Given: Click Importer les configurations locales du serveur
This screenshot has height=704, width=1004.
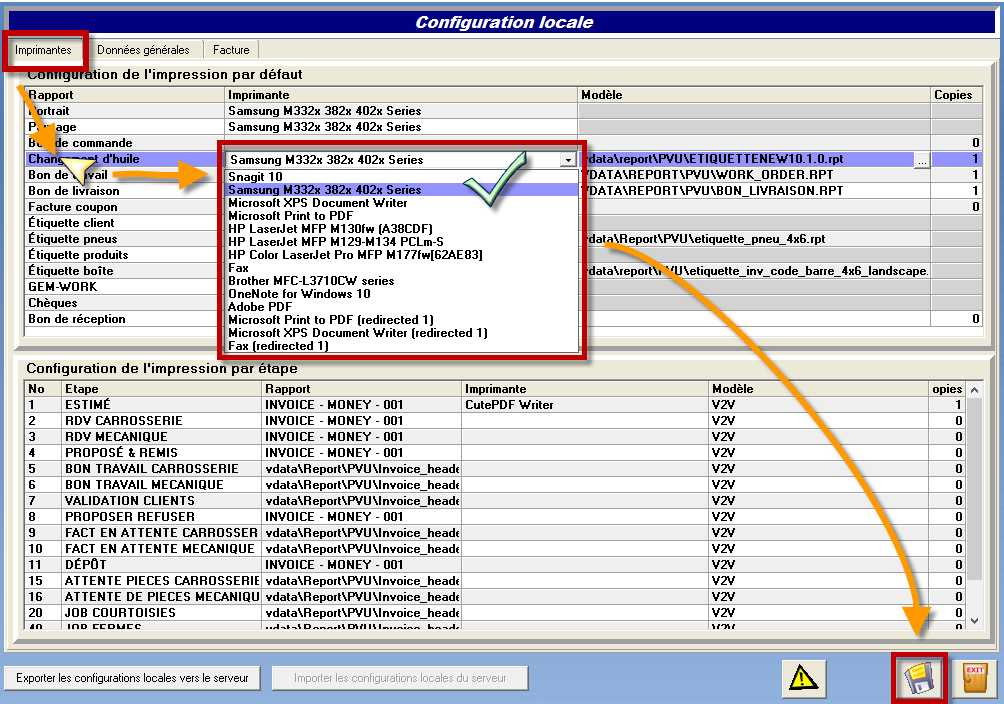Looking at the screenshot, I should (x=400, y=678).
